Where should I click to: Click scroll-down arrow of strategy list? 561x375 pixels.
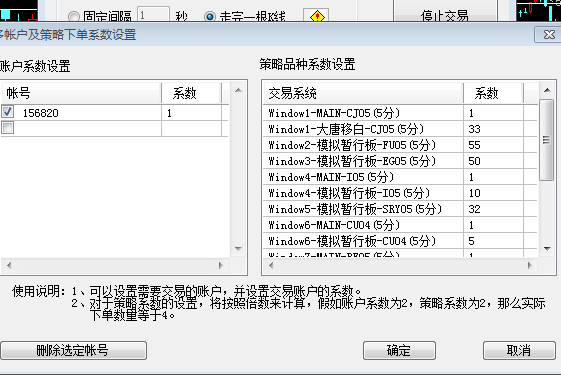[x=547, y=248]
